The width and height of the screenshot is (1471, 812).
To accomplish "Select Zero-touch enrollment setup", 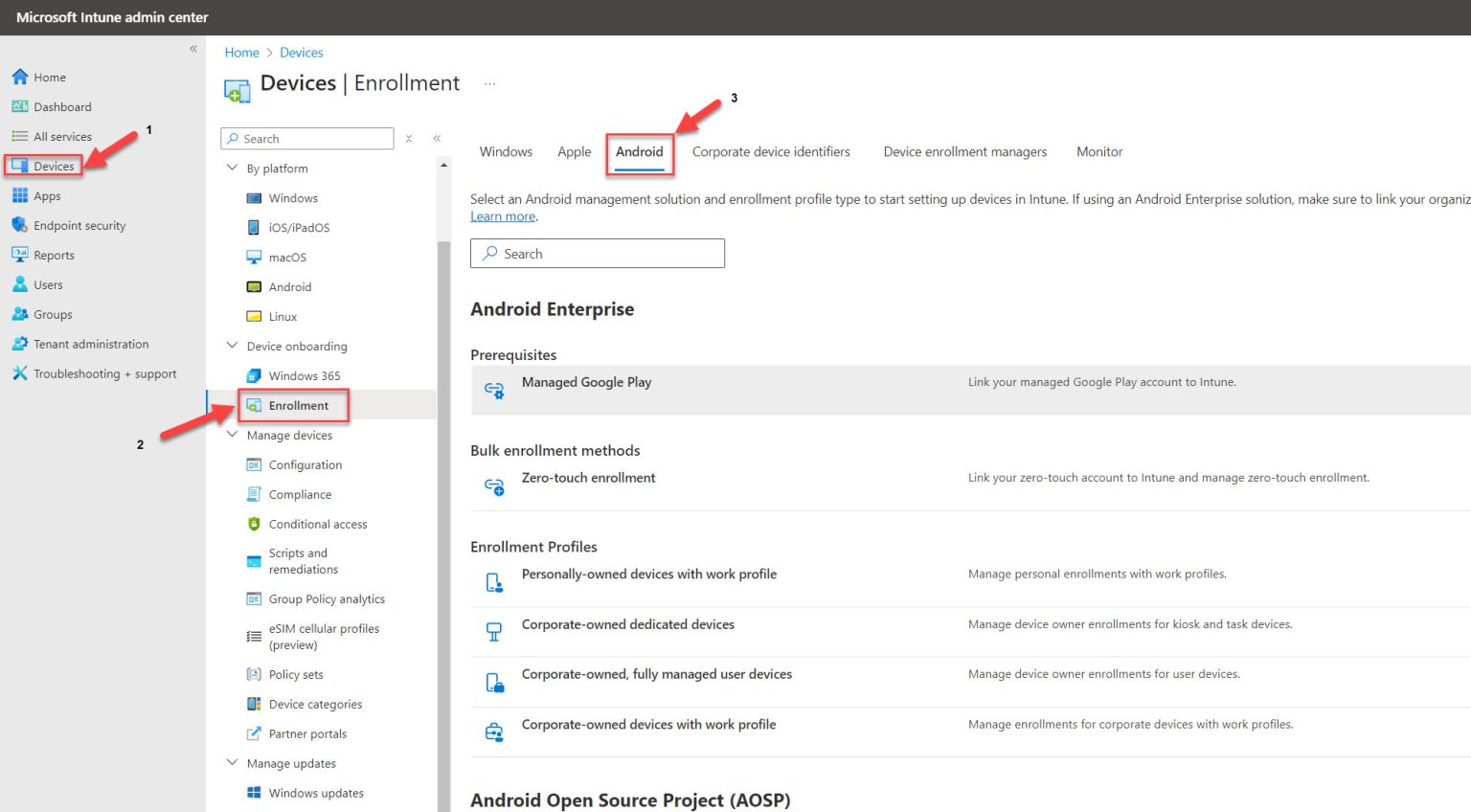I will [588, 478].
